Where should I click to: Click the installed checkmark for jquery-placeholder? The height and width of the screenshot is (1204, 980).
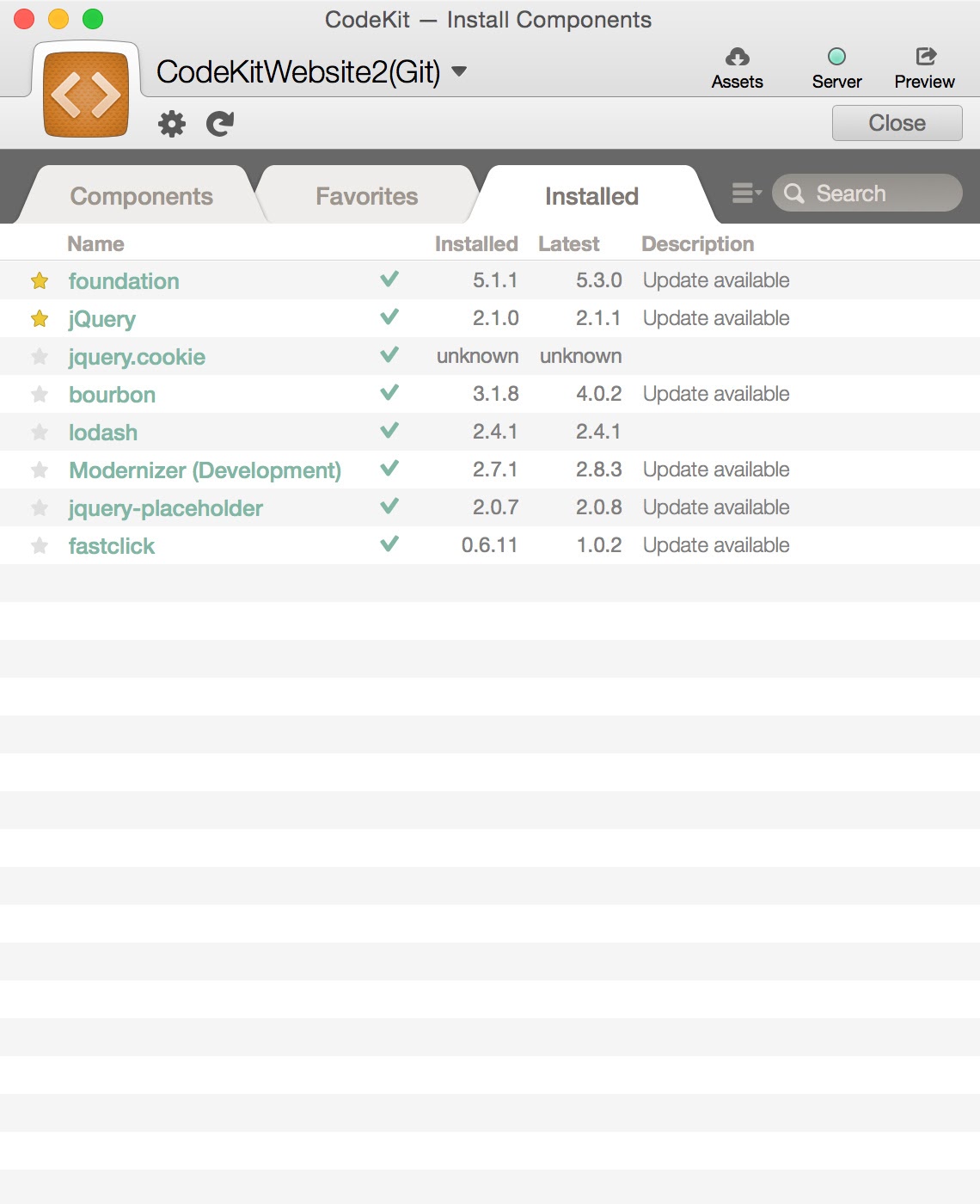click(x=389, y=506)
